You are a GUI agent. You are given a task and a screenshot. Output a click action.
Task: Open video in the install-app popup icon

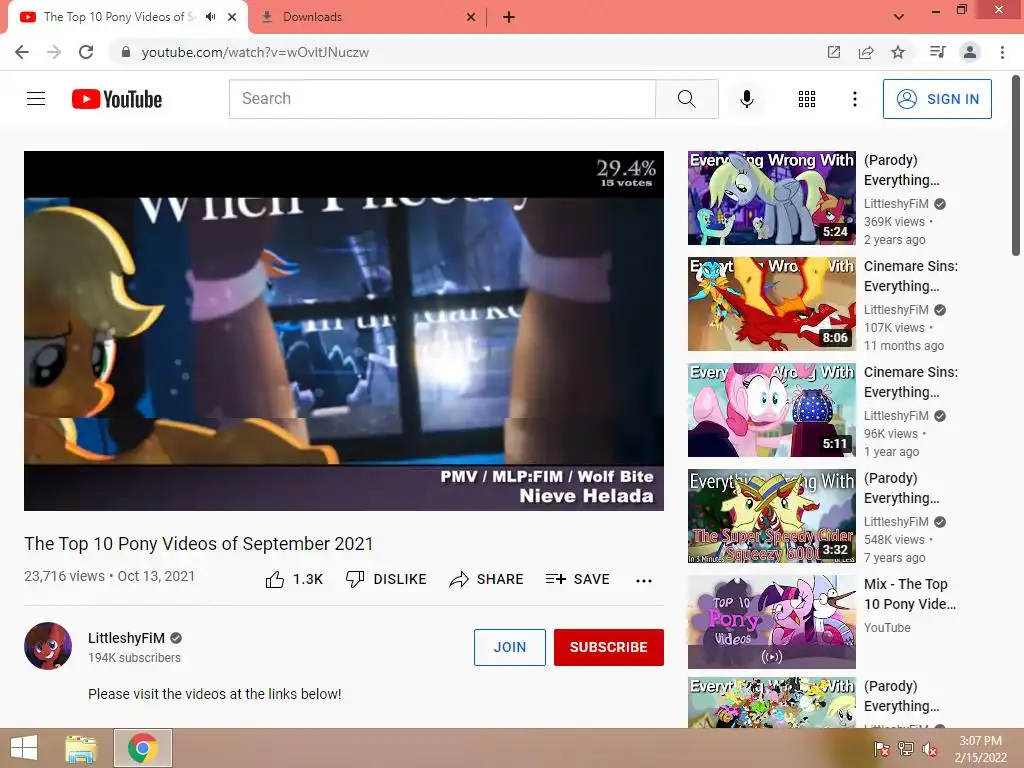tap(833, 52)
